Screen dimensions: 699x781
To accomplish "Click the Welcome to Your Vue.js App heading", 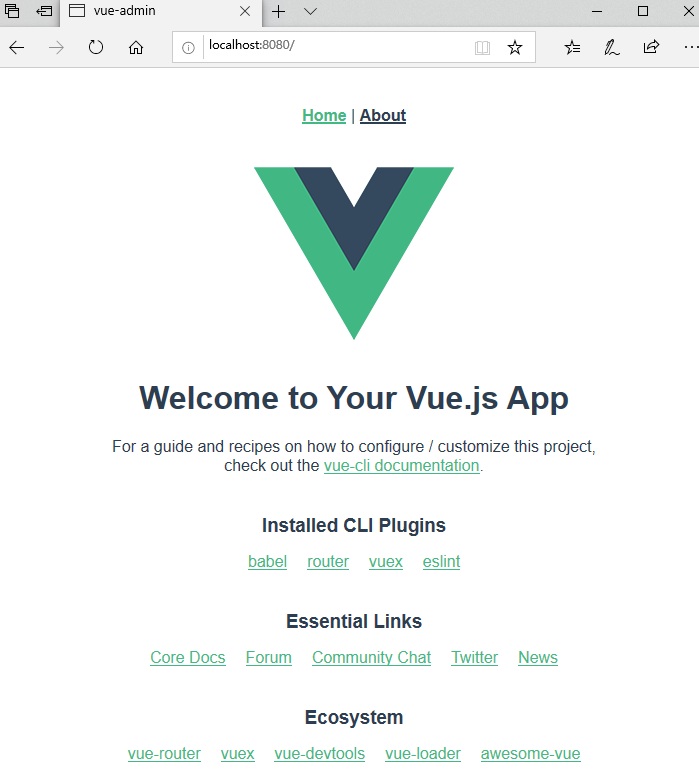I will [x=354, y=398].
